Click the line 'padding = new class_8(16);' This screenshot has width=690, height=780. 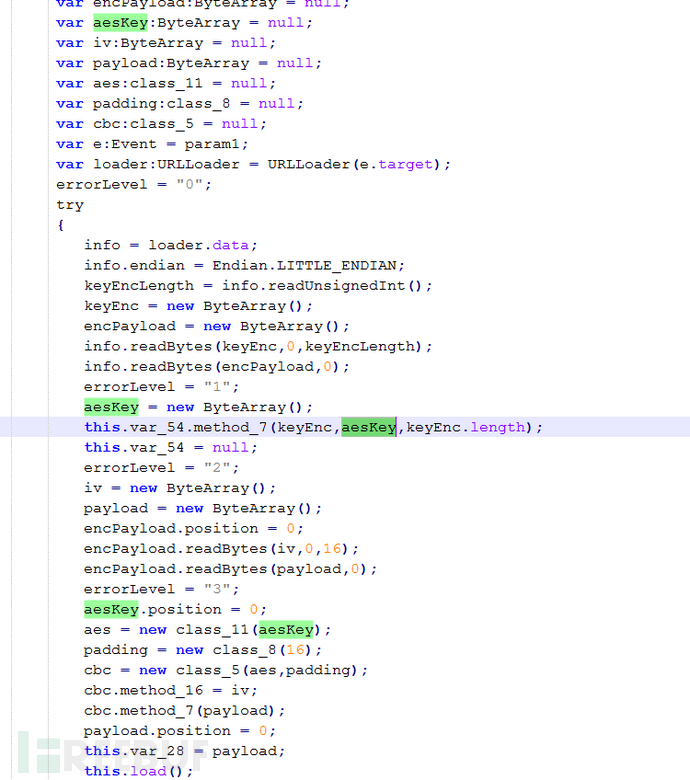coord(203,650)
